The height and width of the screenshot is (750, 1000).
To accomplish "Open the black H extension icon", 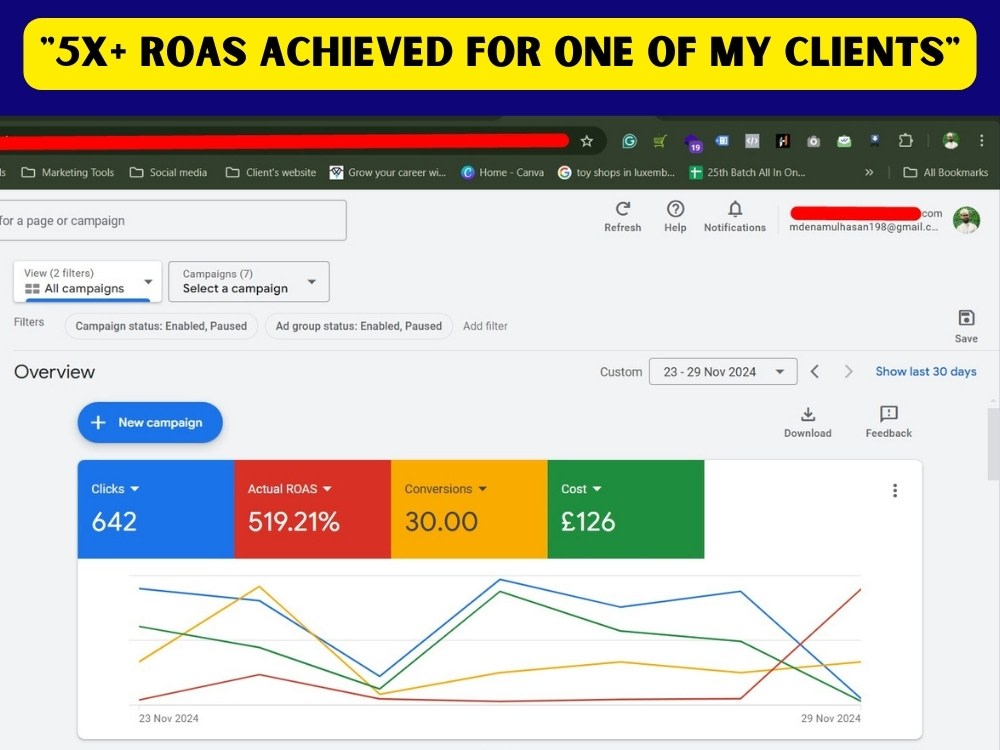I will click(783, 141).
